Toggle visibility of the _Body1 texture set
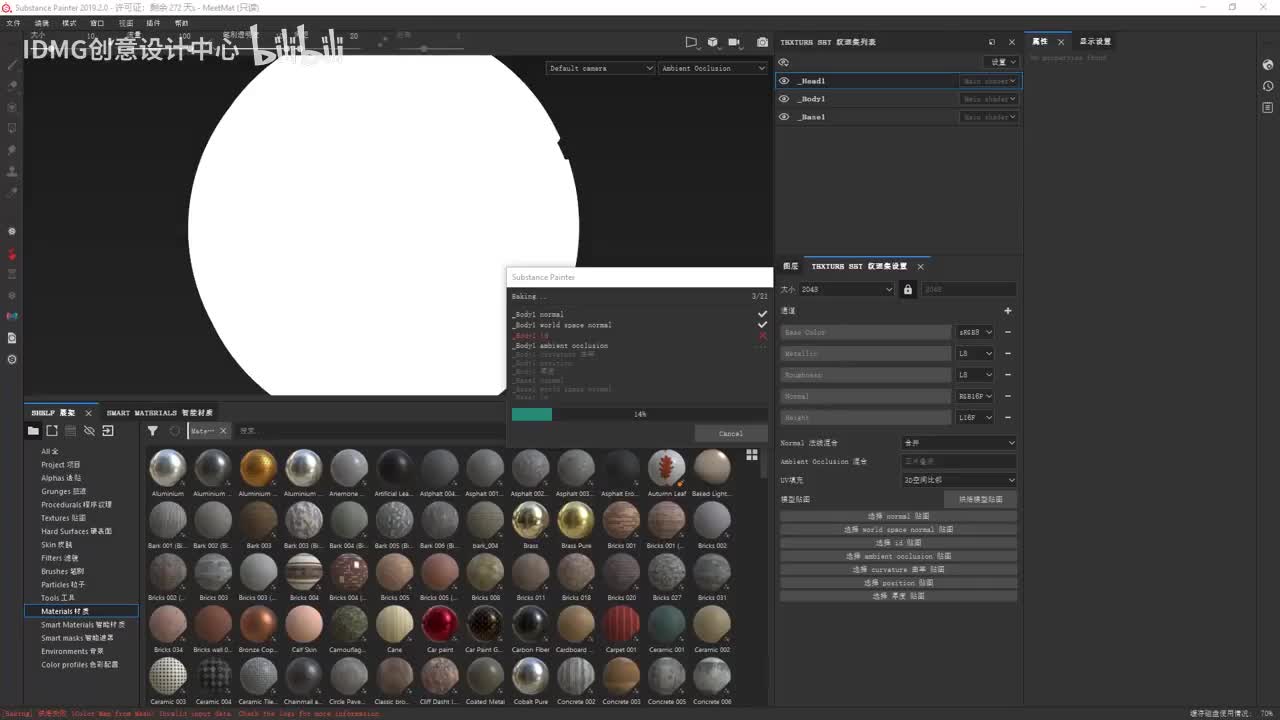 (784, 99)
